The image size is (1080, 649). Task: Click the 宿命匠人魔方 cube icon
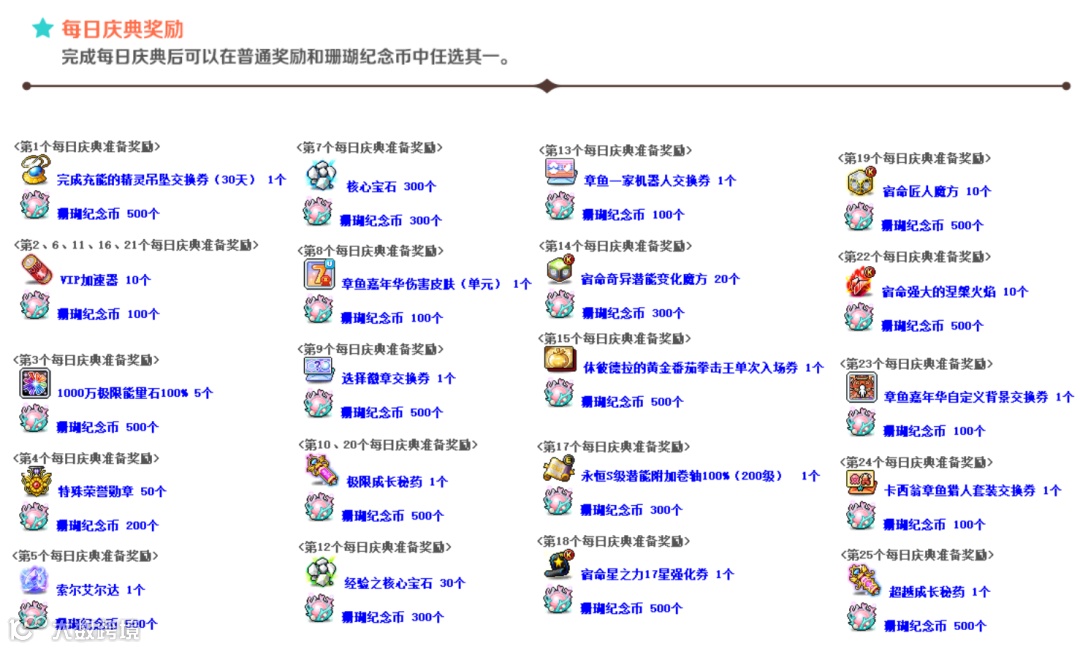coord(860,182)
